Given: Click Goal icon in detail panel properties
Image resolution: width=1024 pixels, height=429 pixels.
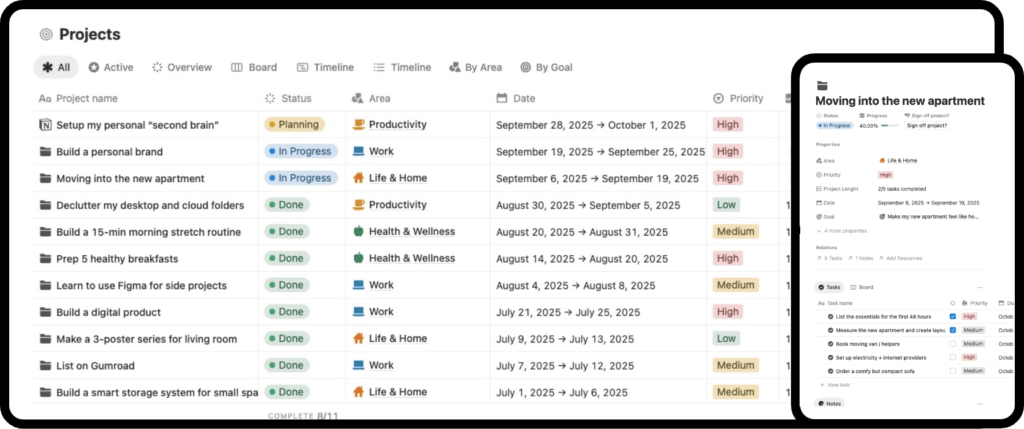Looking at the screenshot, I should 819,216.
